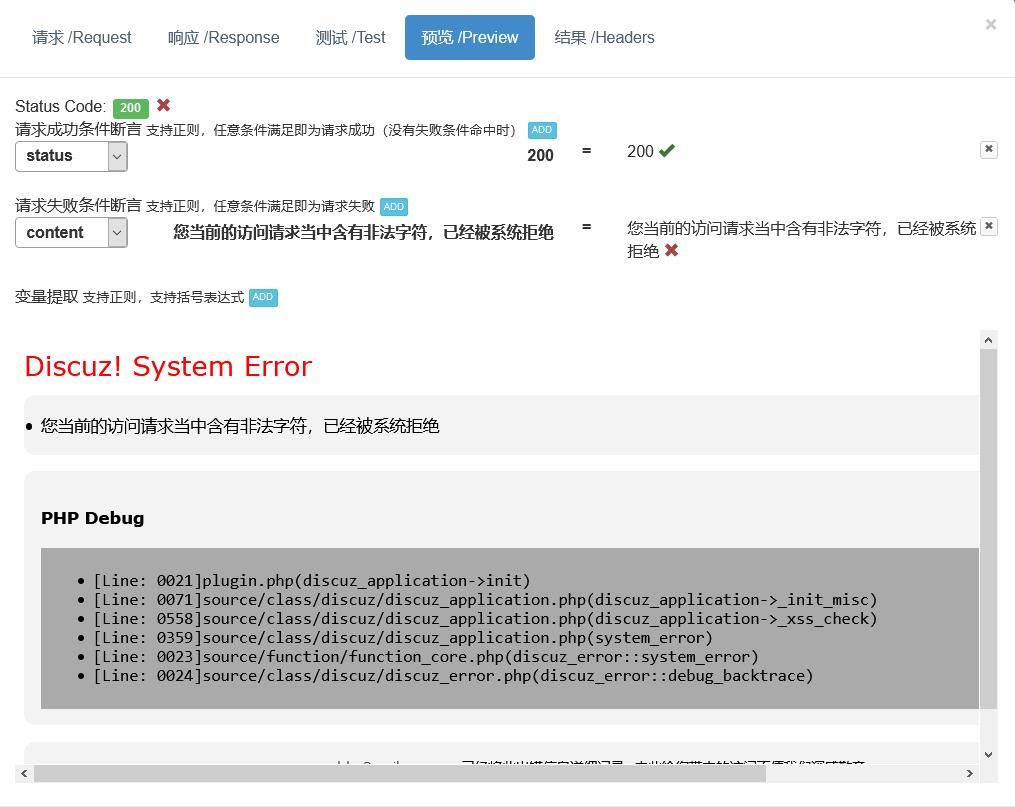Viewport: 1015px width, 807px height.
Task: Remove the status 200 assertion row
Action: click(x=988, y=149)
